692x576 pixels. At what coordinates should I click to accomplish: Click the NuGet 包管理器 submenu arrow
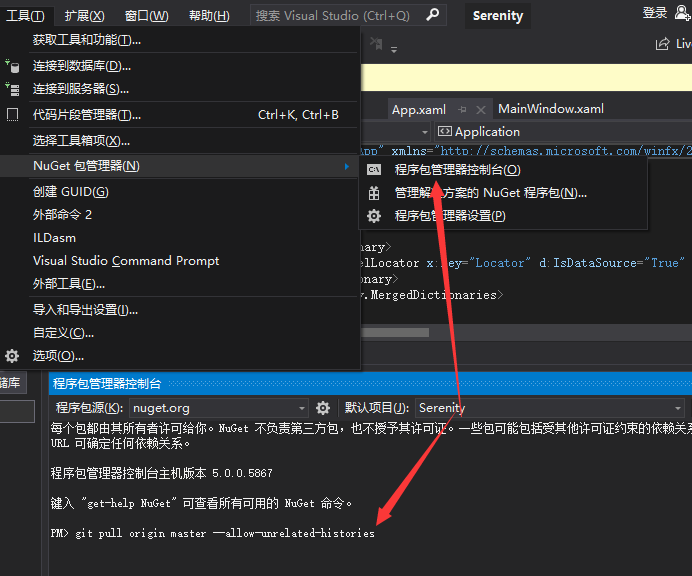pyautogui.click(x=347, y=166)
